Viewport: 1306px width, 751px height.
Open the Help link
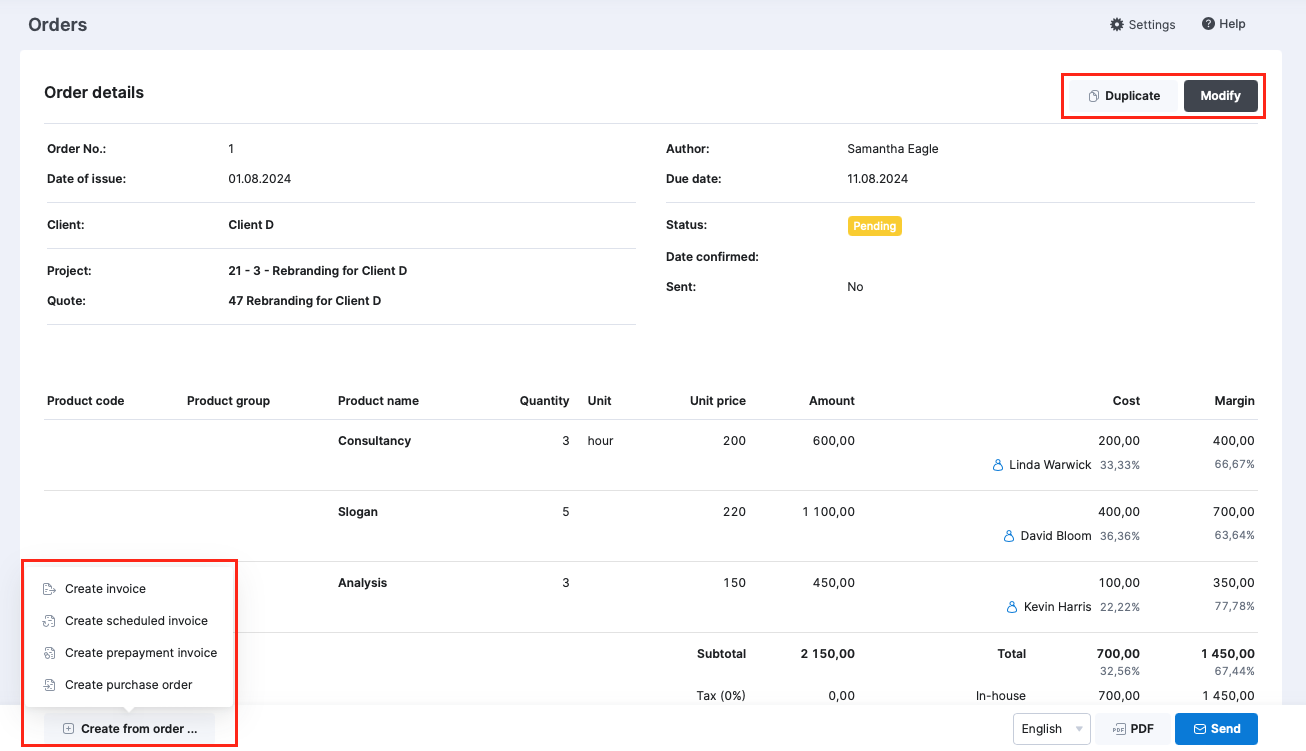[x=1223, y=24]
